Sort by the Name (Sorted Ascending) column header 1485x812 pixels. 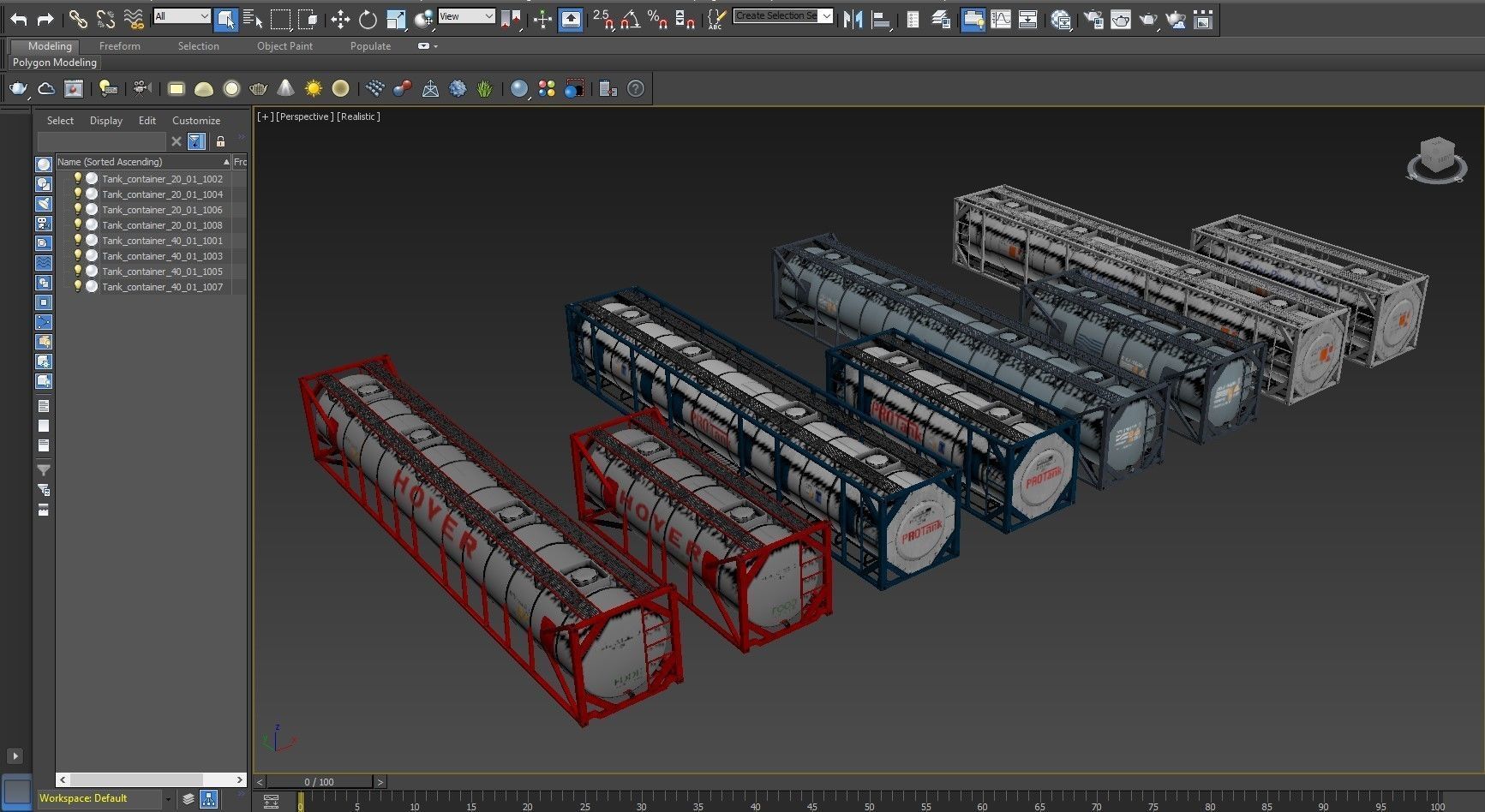coord(143,162)
